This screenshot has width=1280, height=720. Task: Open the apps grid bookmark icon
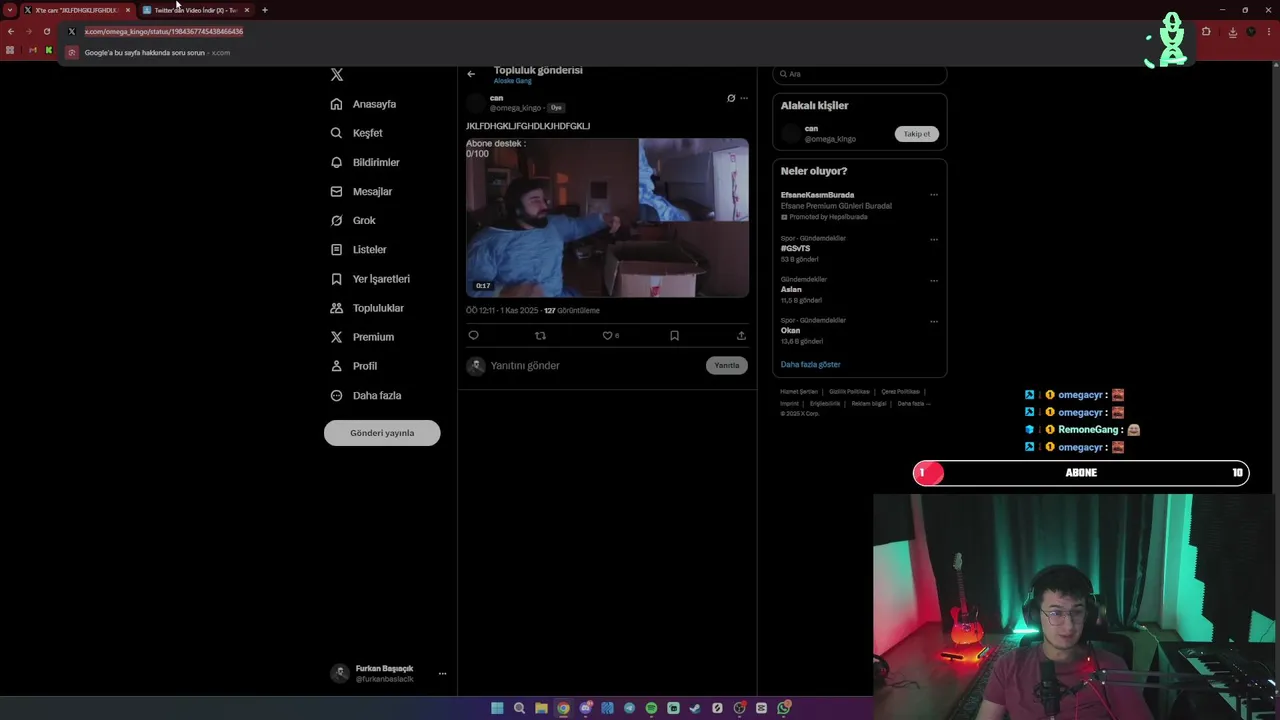pyautogui.click(x=11, y=50)
